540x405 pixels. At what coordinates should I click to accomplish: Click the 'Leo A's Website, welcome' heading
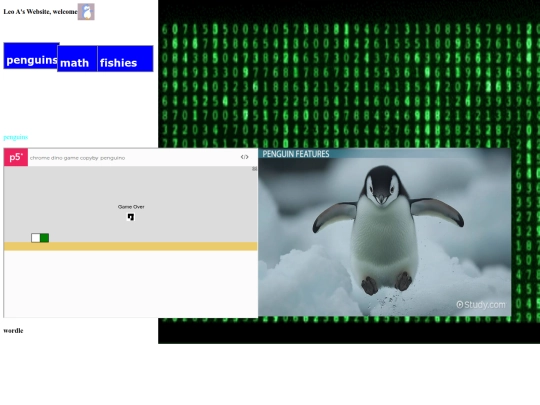coord(40,12)
